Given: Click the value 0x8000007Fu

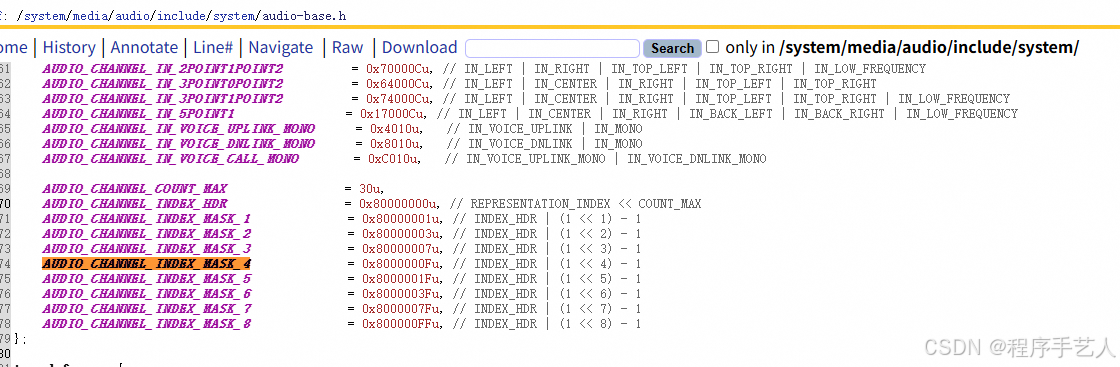Looking at the screenshot, I should pyautogui.click(x=401, y=309).
